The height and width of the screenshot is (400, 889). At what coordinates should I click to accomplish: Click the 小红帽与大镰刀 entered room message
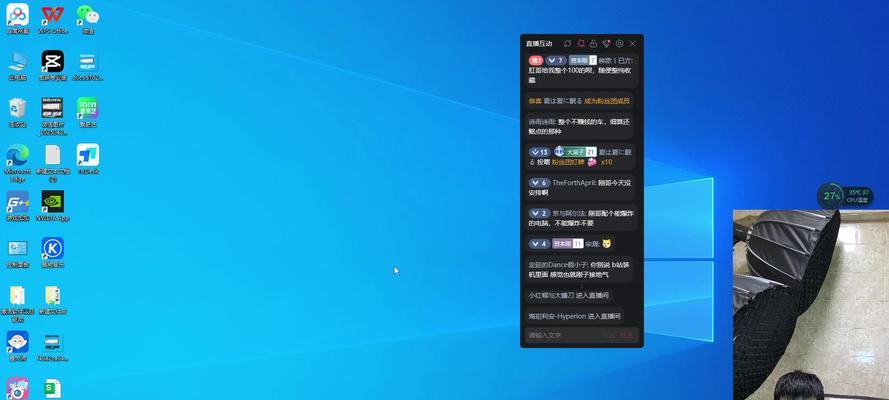569,296
